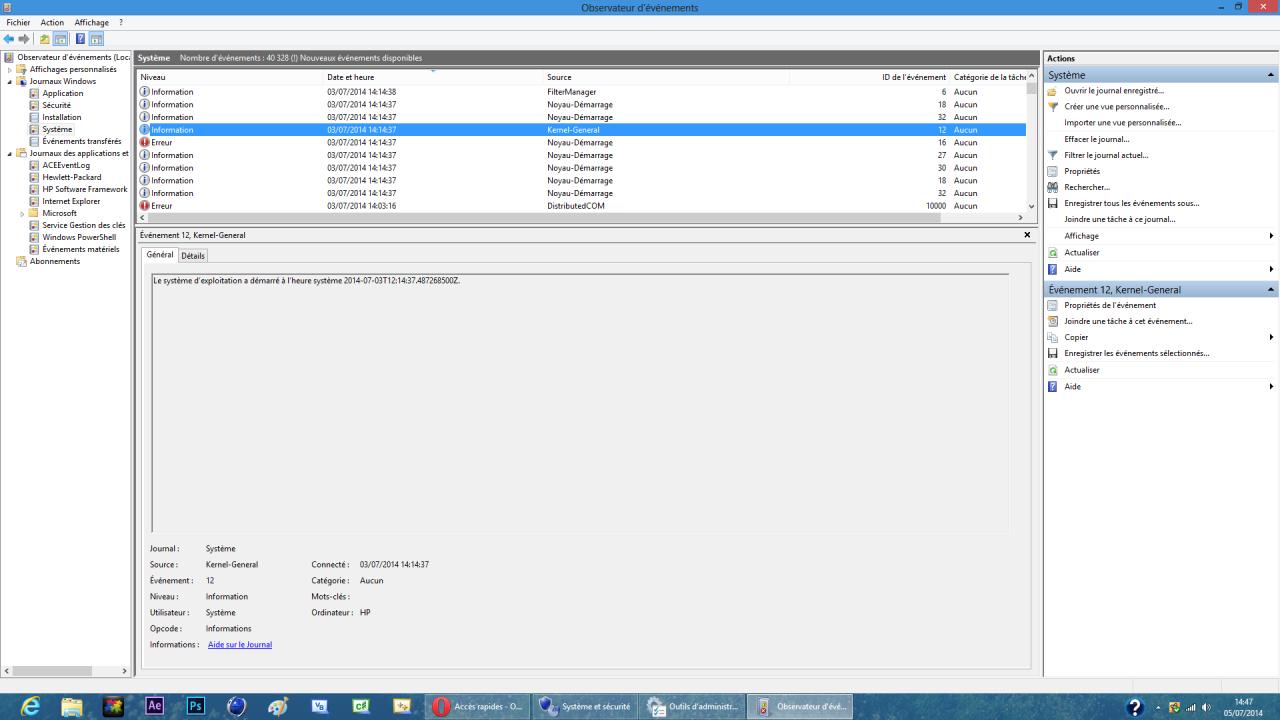1280x720 pixels.
Task: Click the disk icon for Enregistrer les événements sélectionnés
Action: pyautogui.click(x=1052, y=353)
